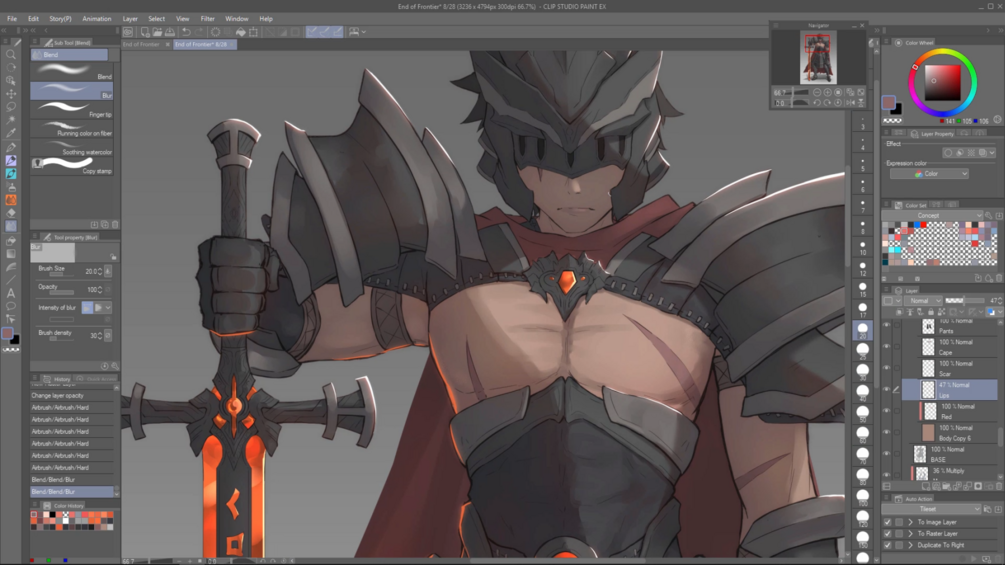Click Change layer opacity history entry

click(x=72, y=396)
